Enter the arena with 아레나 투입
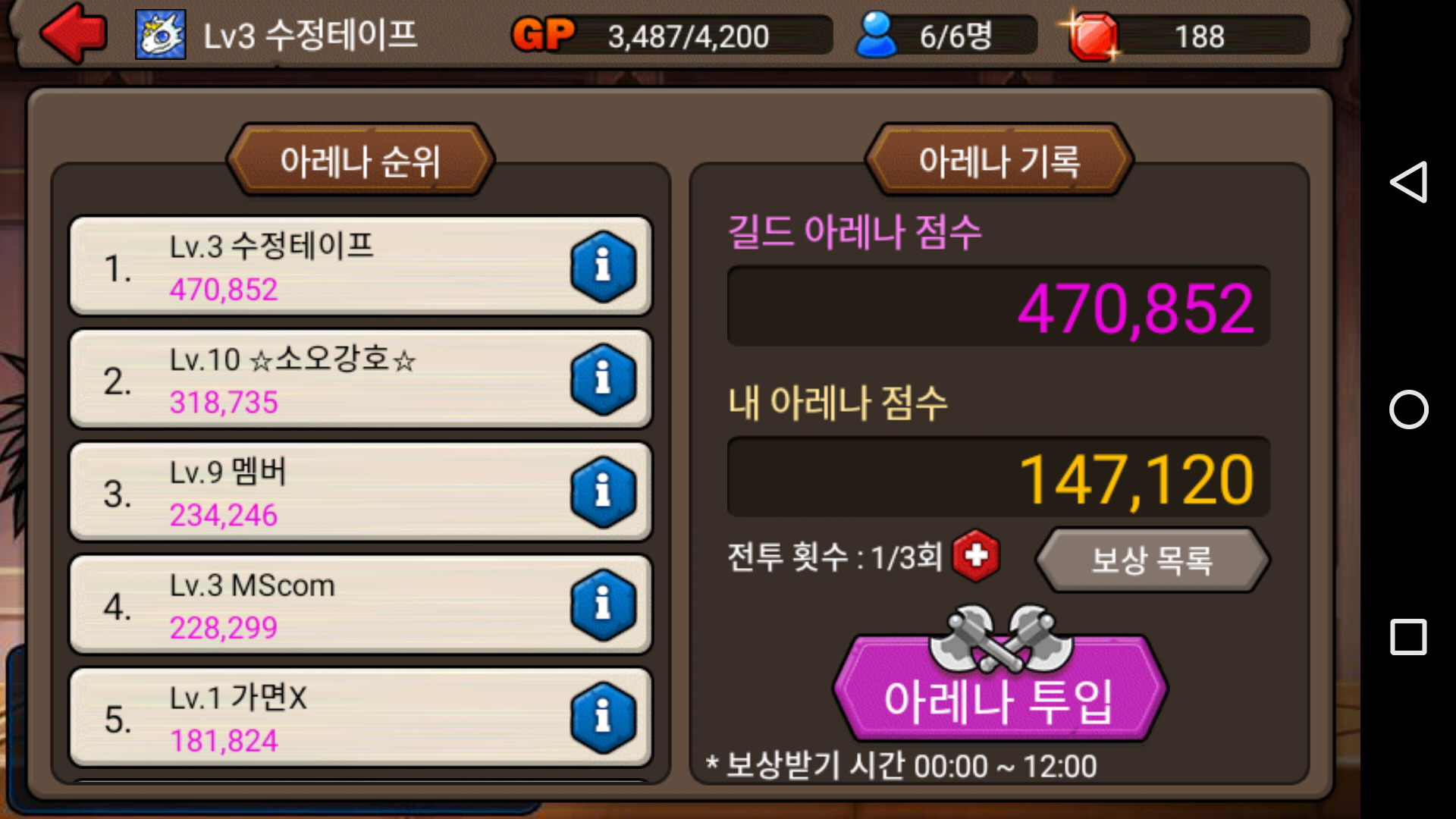Screen dimensions: 1456x819 pyautogui.click(x=999, y=689)
